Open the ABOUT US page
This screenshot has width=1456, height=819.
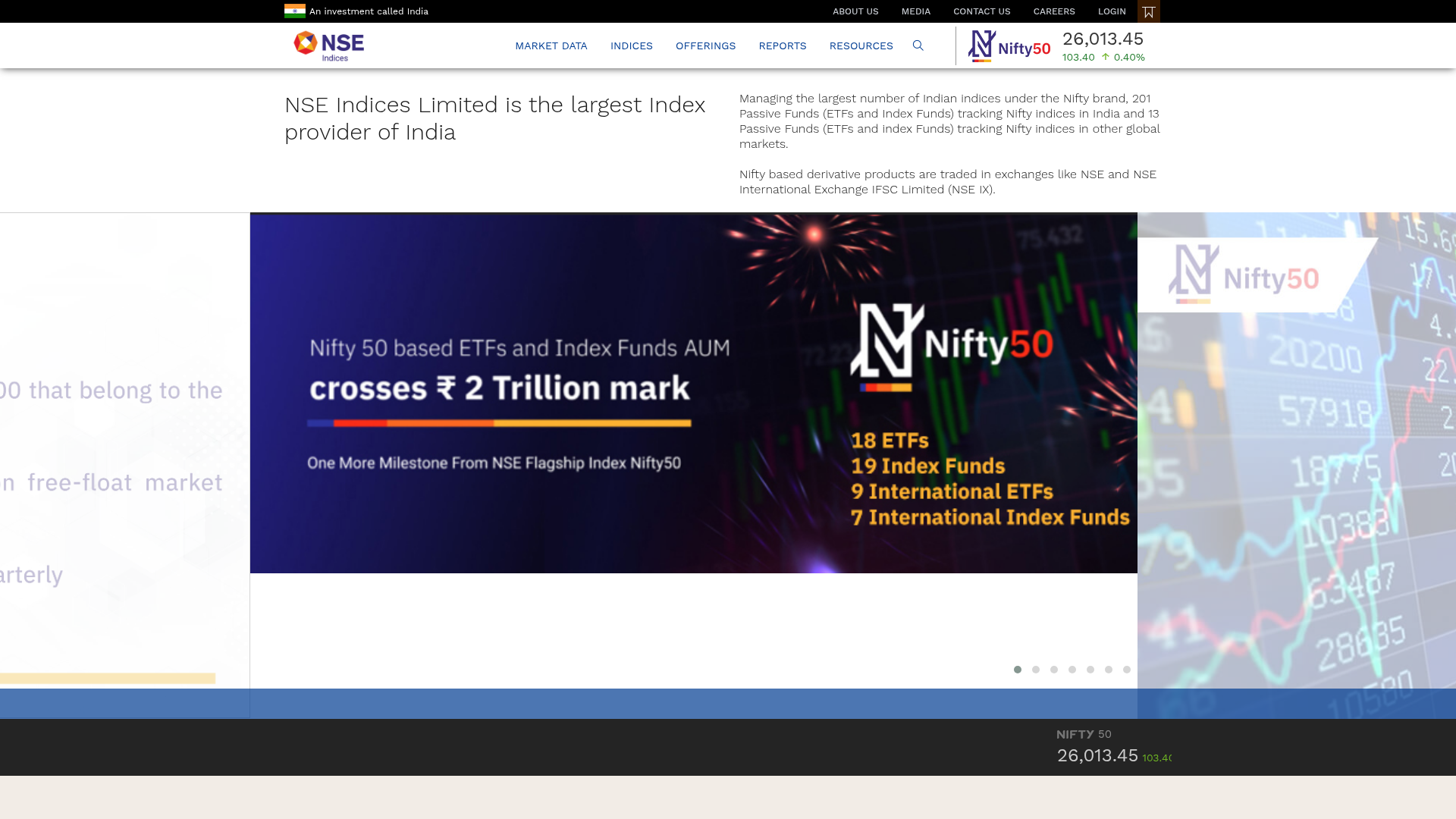click(855, 11)
